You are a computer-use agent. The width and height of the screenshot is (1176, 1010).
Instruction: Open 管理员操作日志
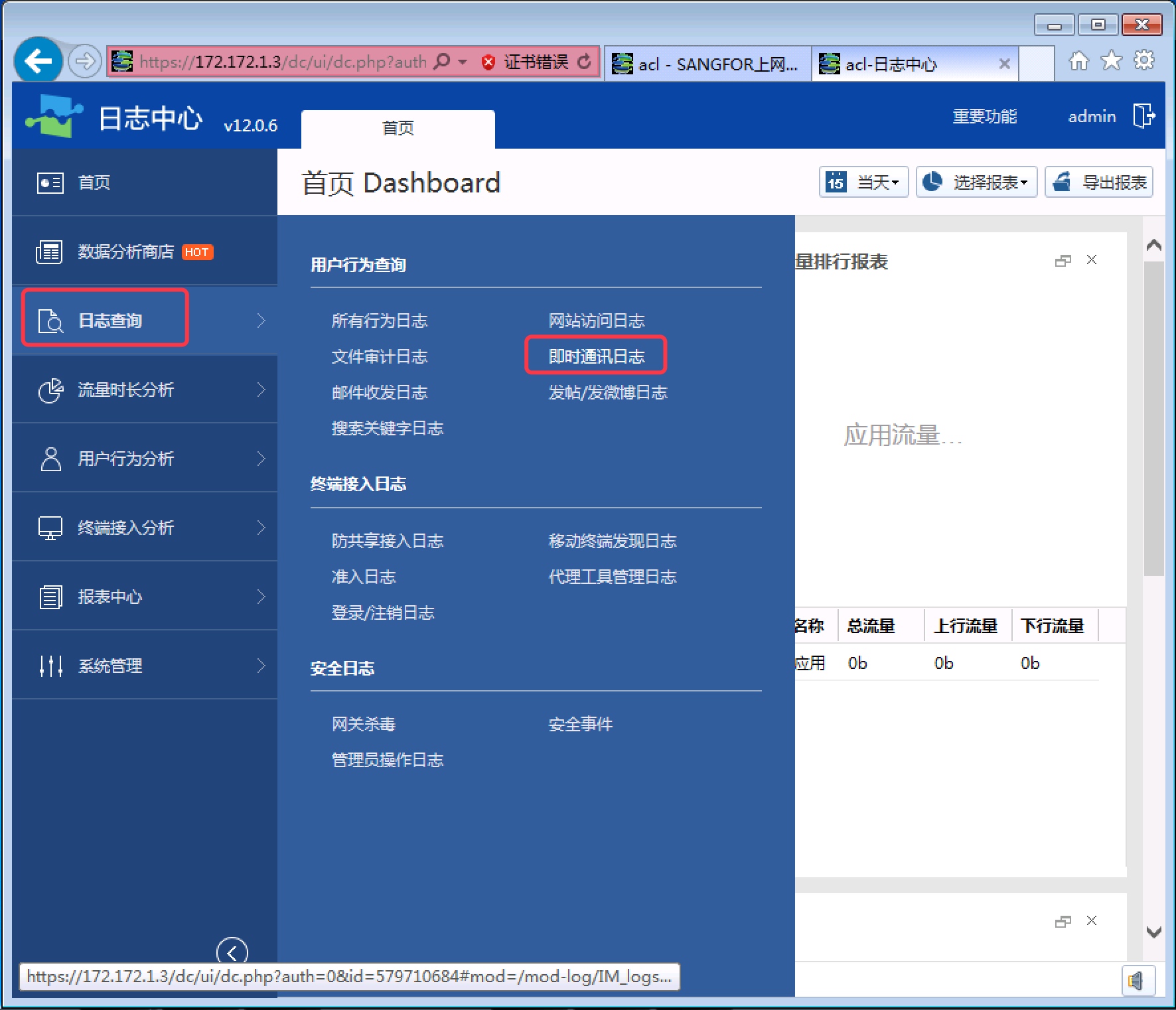coord(388,760)
